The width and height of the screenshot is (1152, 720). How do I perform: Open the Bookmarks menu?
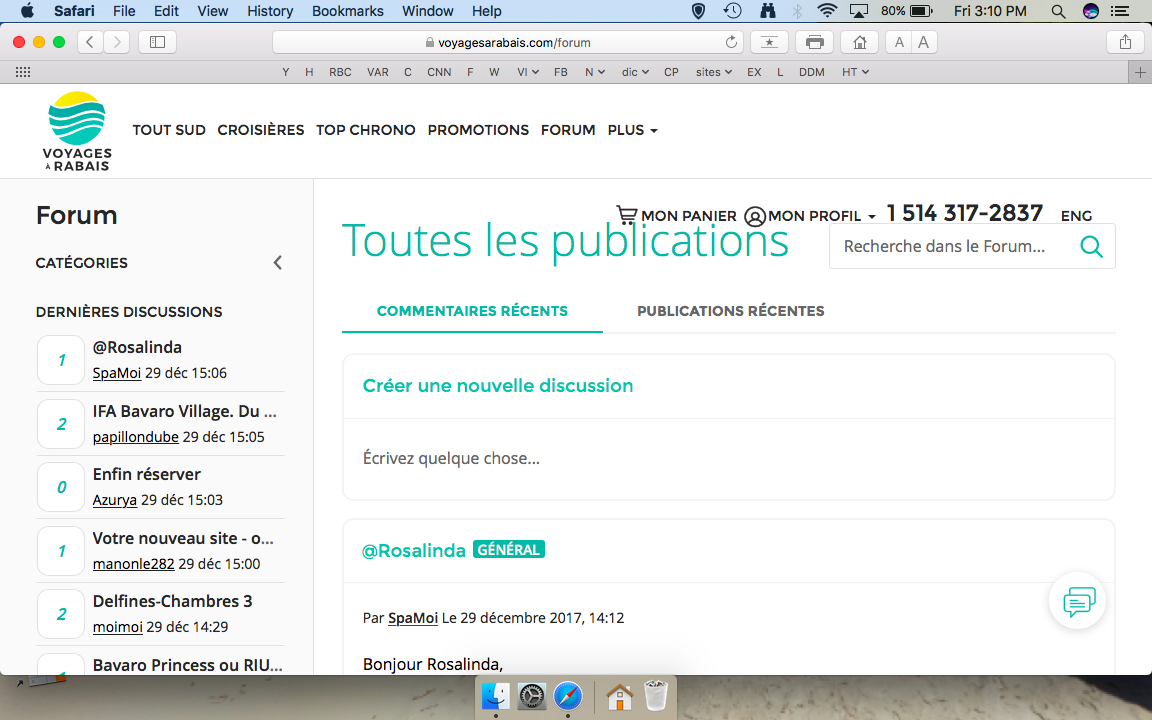(348, 11)
